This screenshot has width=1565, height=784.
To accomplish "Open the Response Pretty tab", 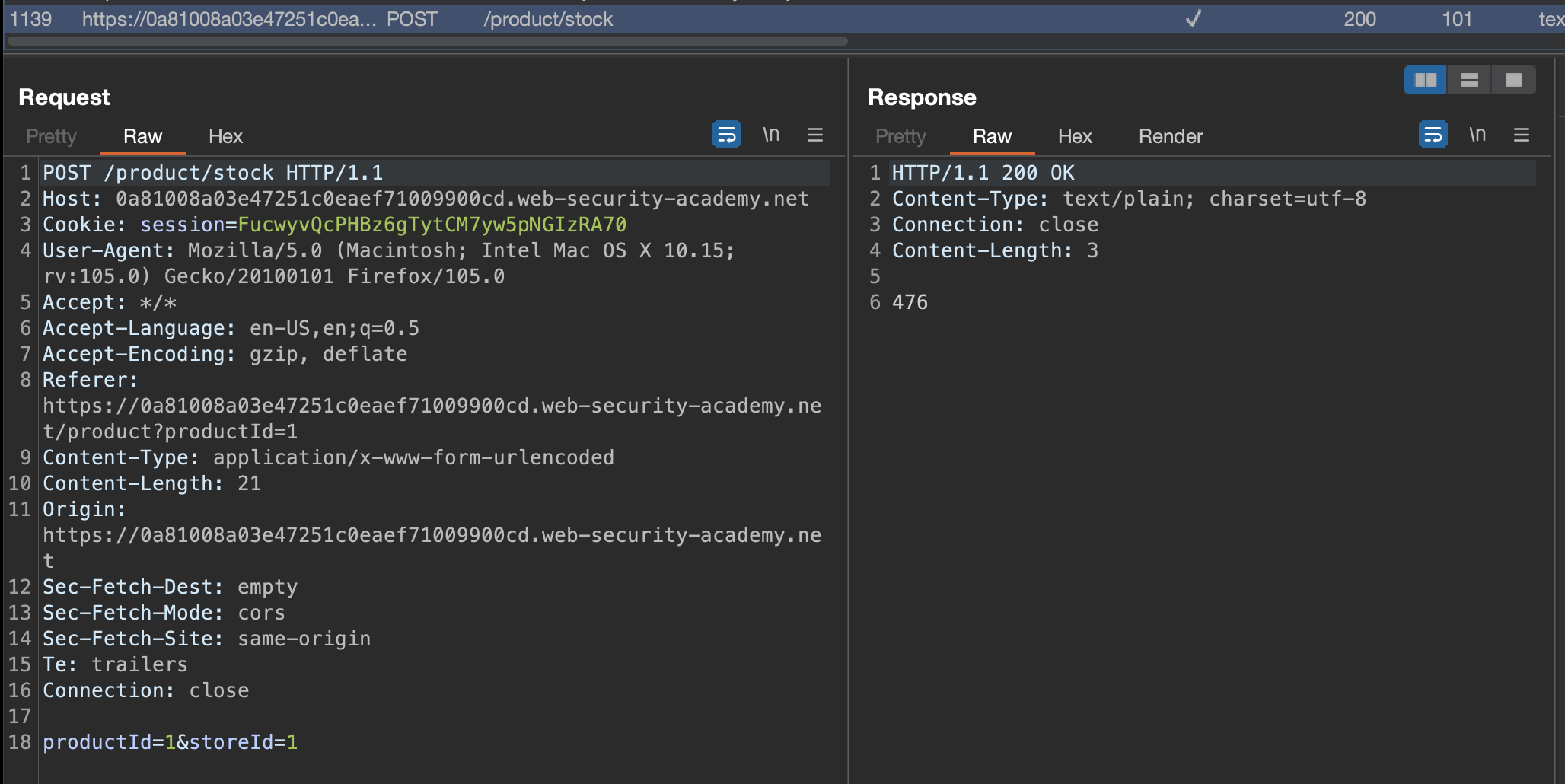I will pos(900,136).
